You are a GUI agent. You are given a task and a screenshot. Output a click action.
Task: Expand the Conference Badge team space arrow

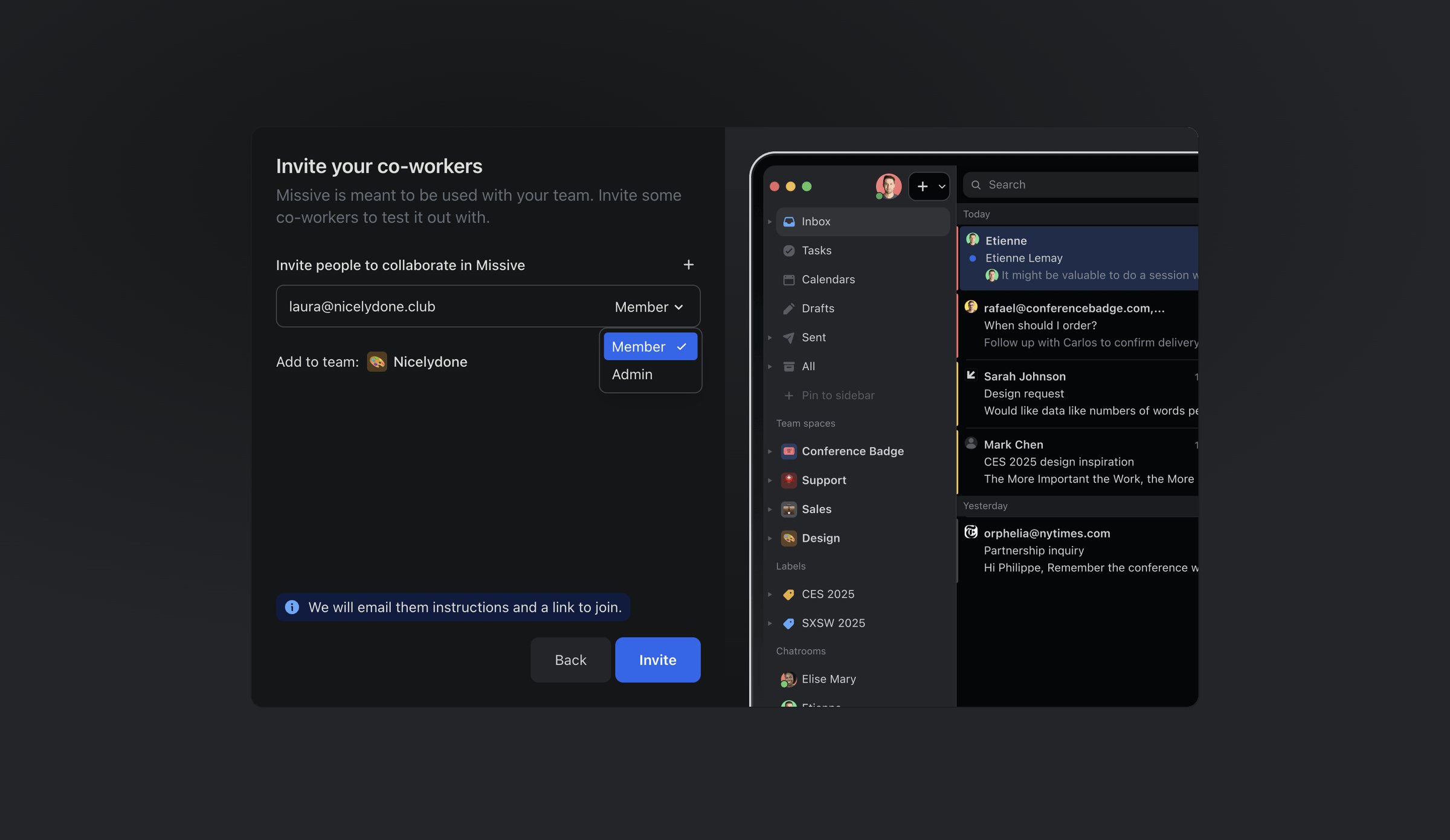point(770,451)
